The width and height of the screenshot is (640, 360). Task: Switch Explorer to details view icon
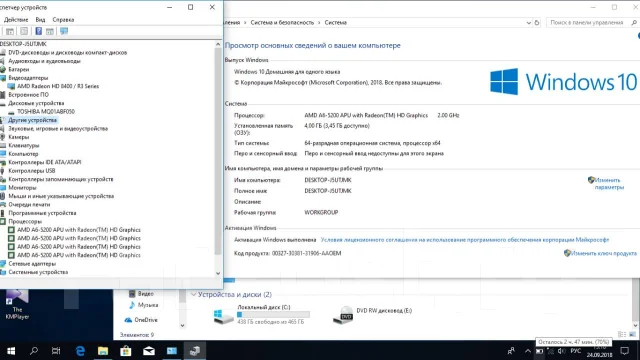[622, 334]
